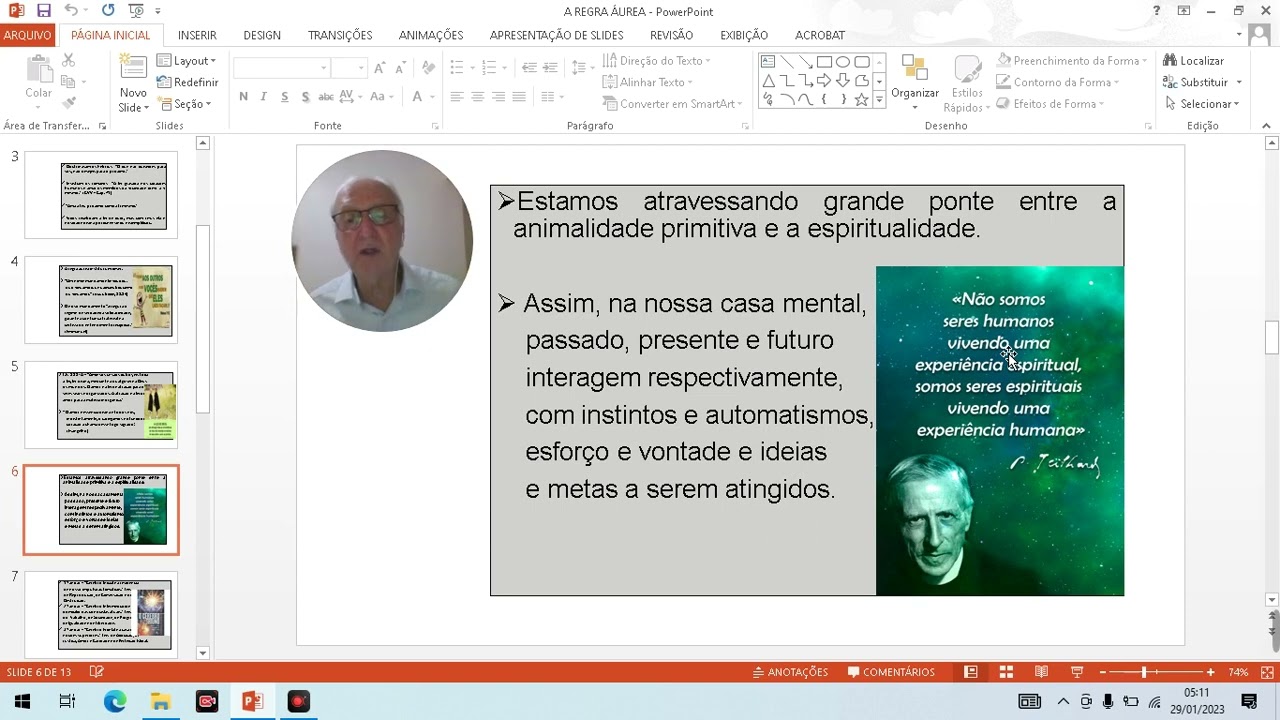Switch to reading view in status bar
The width and height of the screenshot is (1280, 720).
pos(1041,672)
